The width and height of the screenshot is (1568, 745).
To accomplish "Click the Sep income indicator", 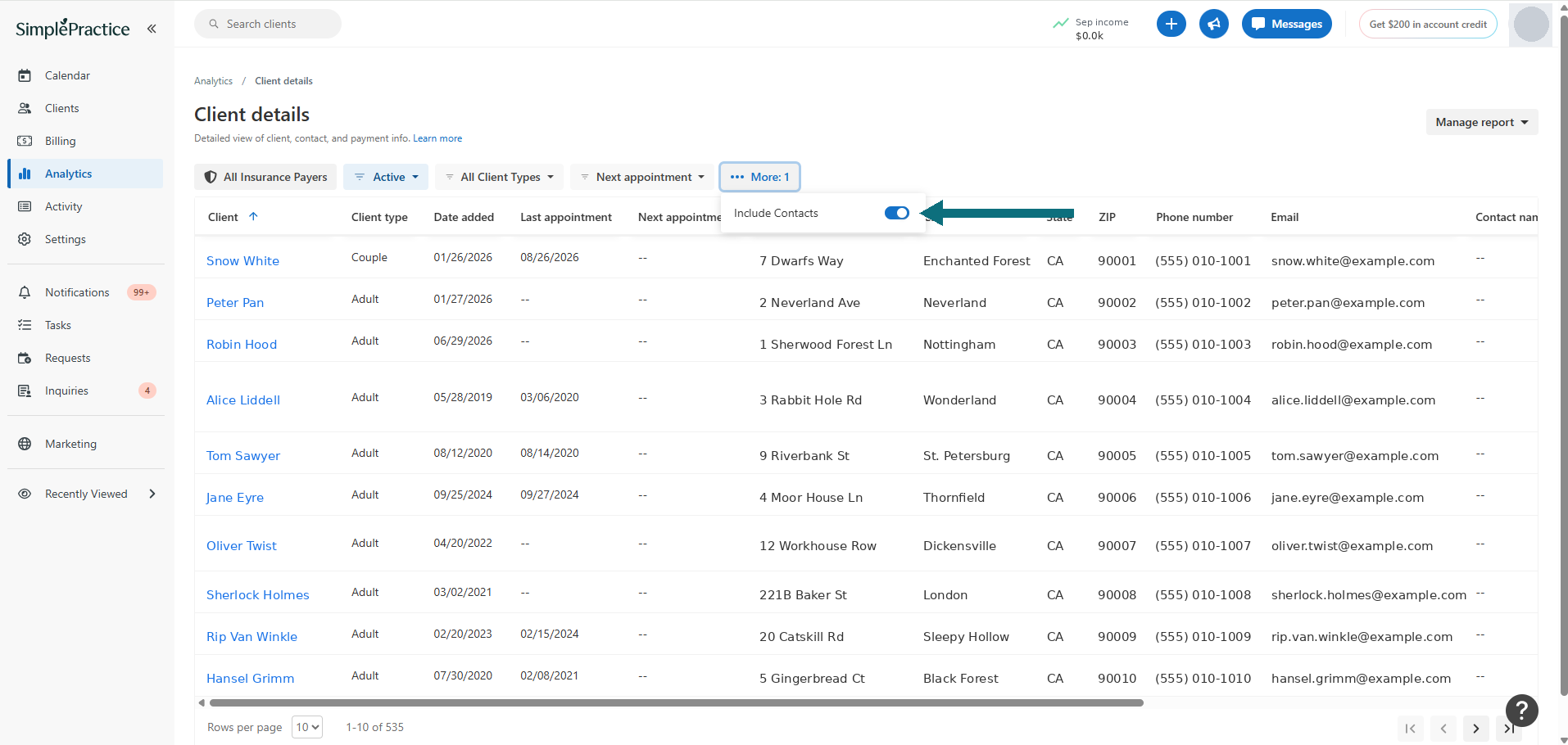I will tap(1090, 29).
